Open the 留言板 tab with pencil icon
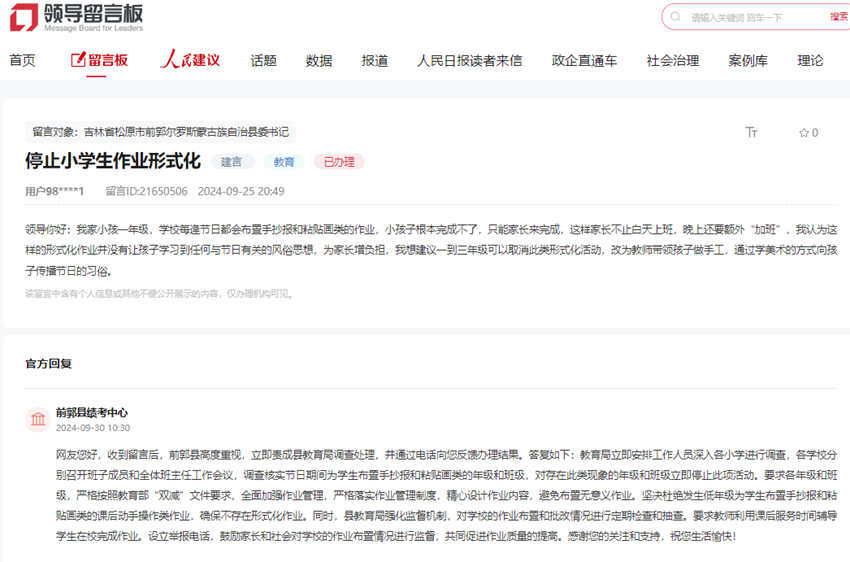The image size is (850, 562). [x=100, y=60]
